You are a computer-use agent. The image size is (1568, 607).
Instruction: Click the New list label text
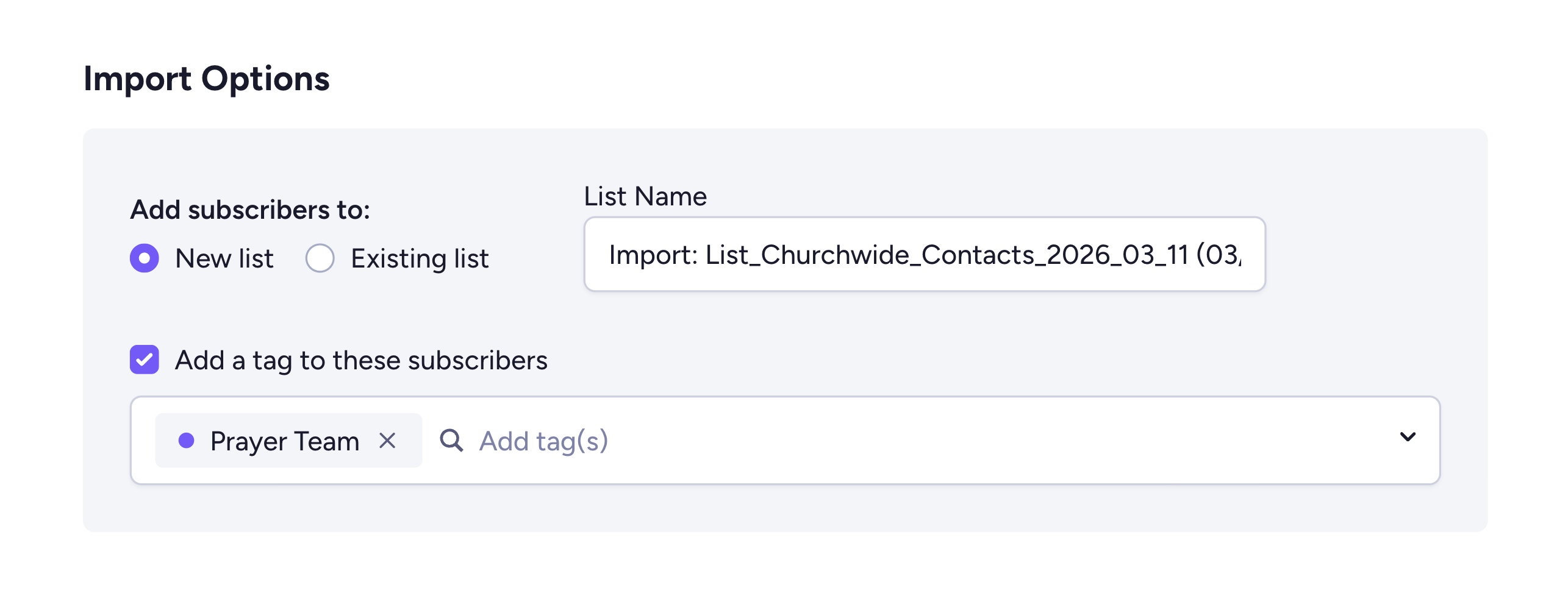224,258
